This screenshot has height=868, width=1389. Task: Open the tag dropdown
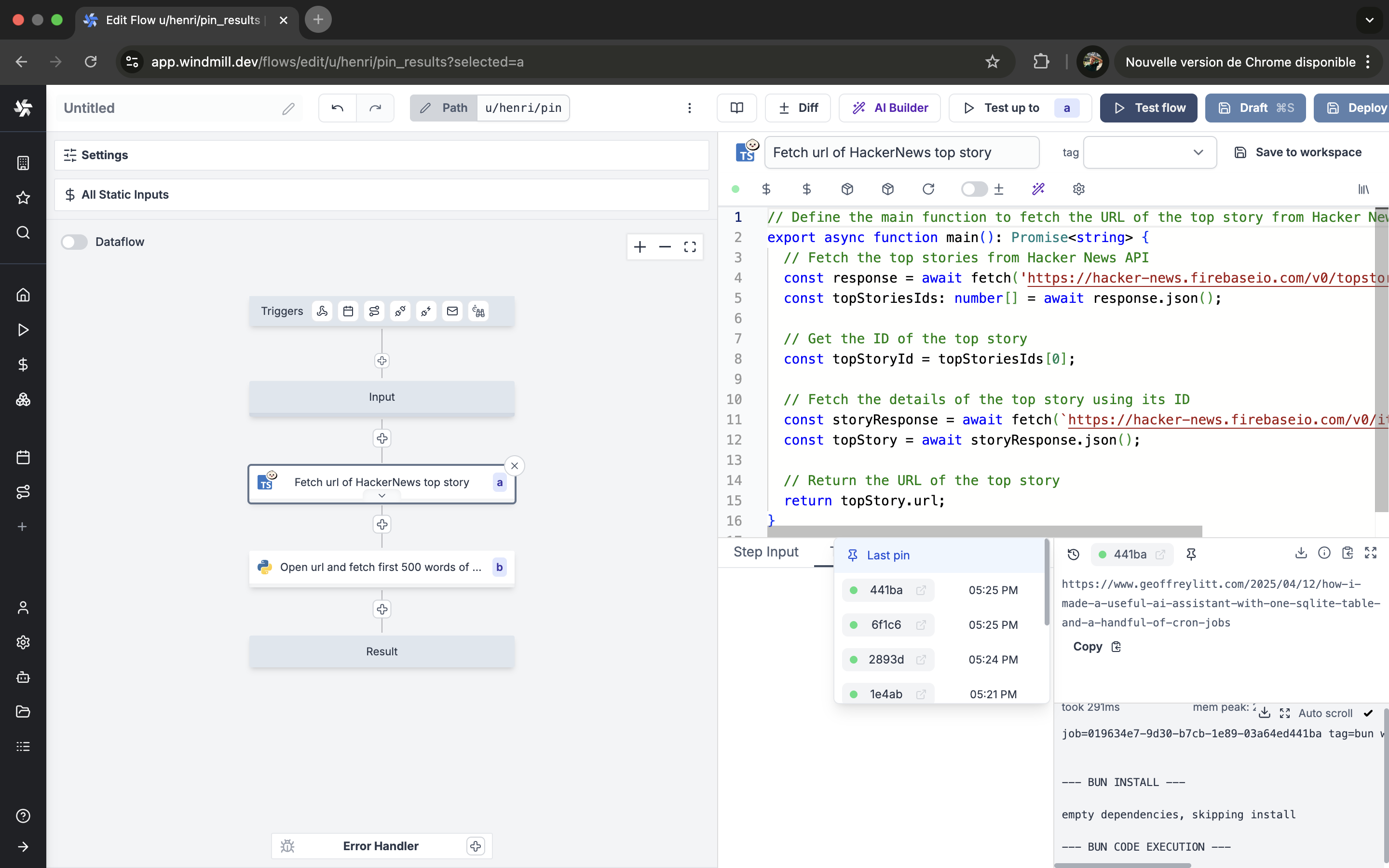pos(1150,152)
